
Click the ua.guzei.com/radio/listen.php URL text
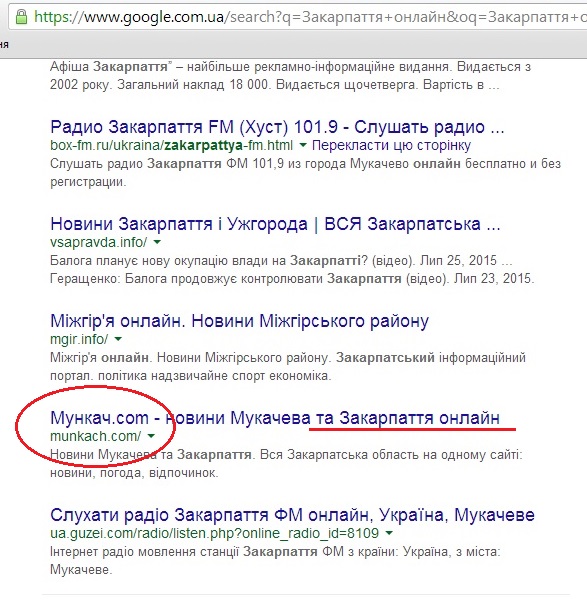point(215,533)
